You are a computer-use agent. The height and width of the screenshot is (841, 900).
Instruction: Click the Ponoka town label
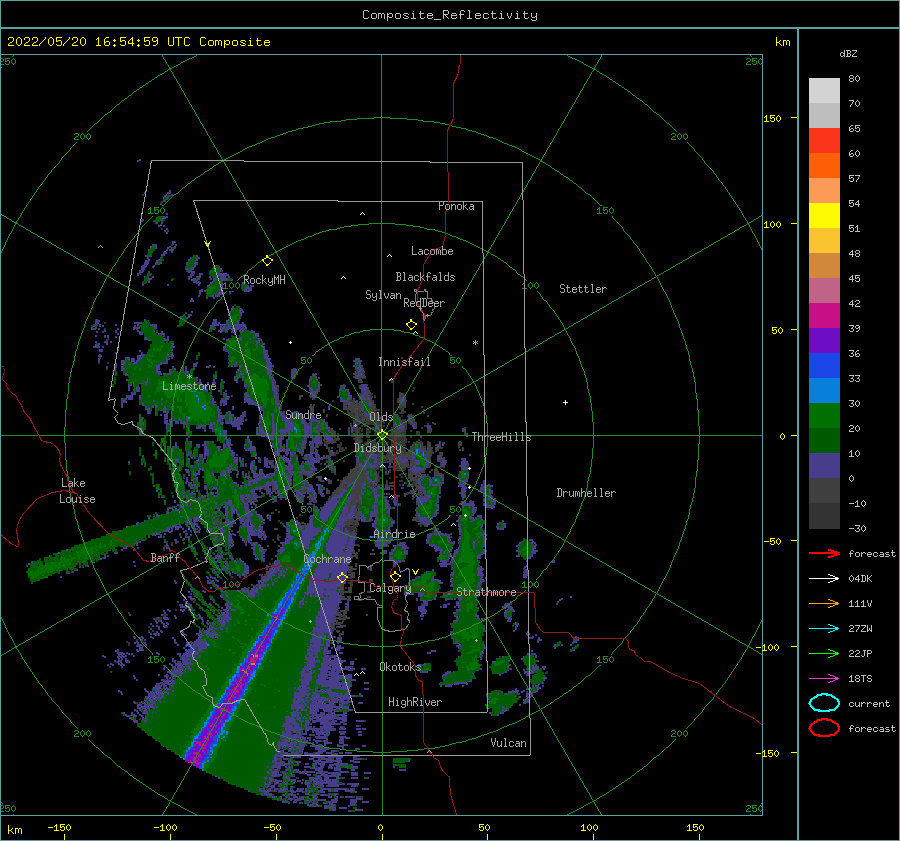click(456, 206)
